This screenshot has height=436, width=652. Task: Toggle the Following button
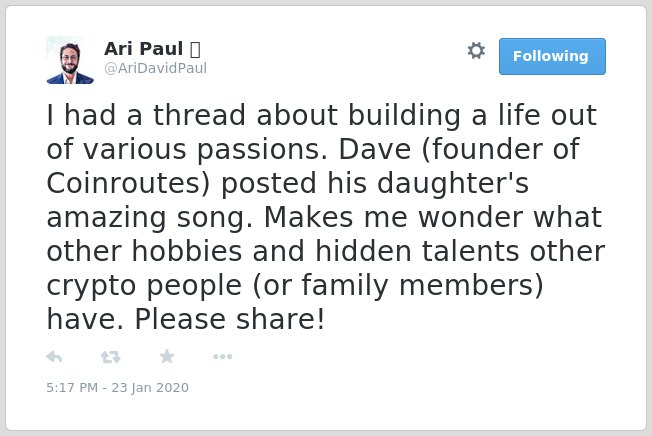point(552,57)
